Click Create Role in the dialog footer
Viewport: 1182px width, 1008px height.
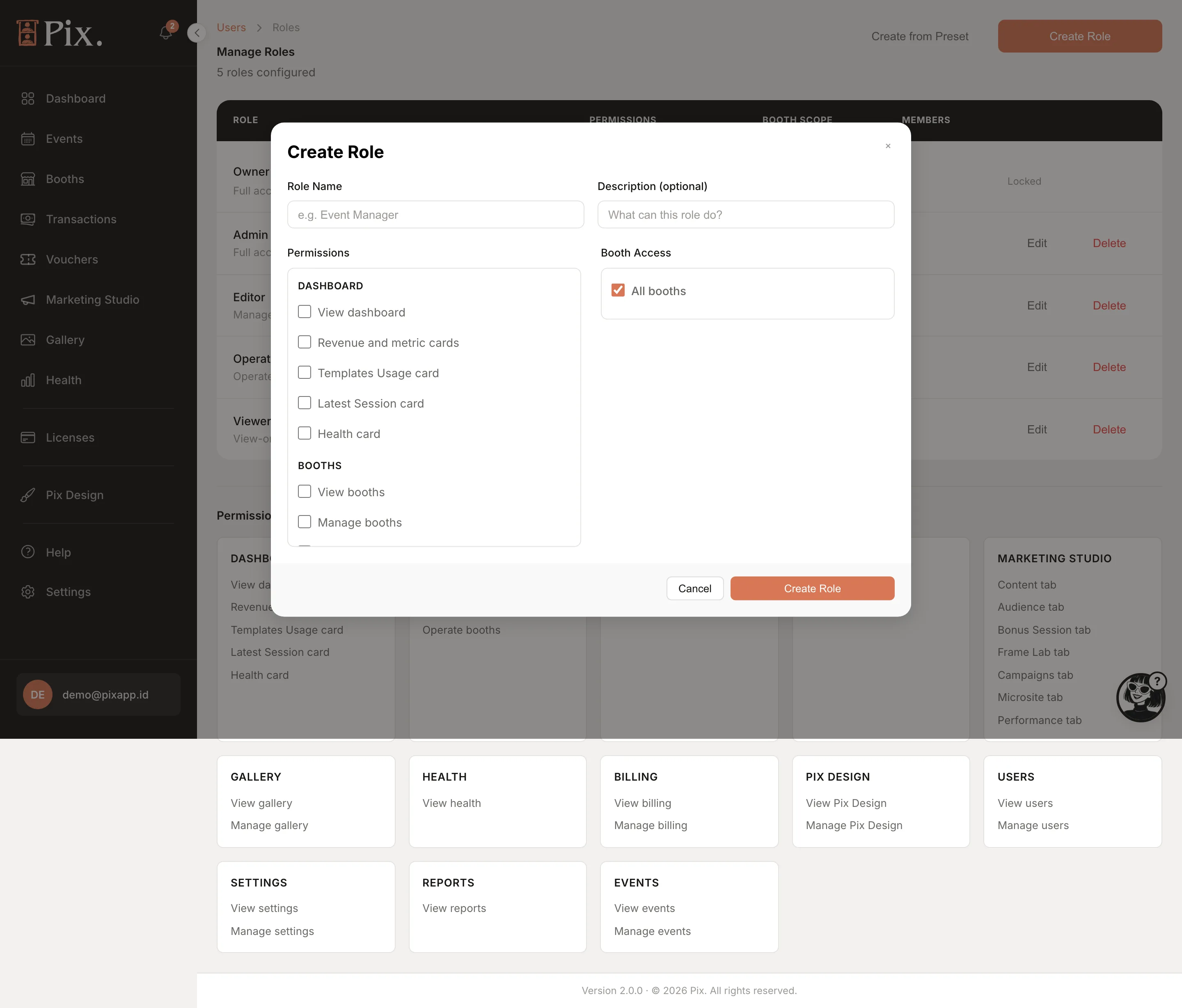(812, 588)
